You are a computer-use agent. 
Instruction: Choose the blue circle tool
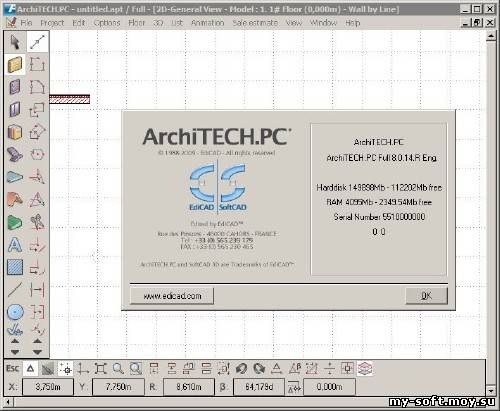pyautogui.click(x=15, y=312)
